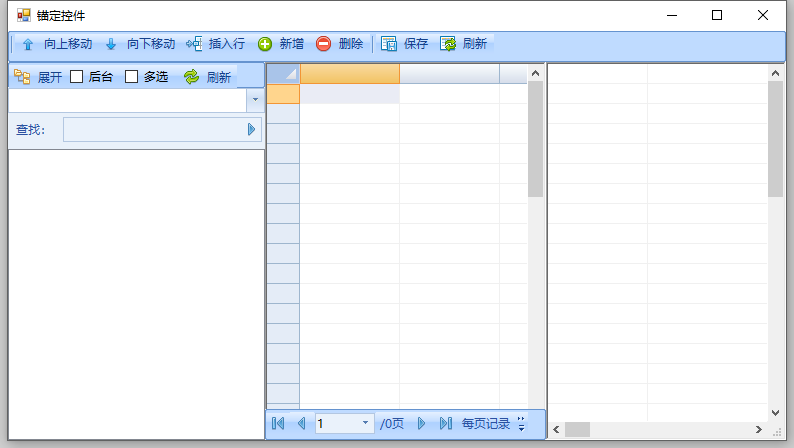Image resolution: width=794 pixels, height=448 pixels.
Task: Click the middle grid scroll up arrow
Action: 535,73
